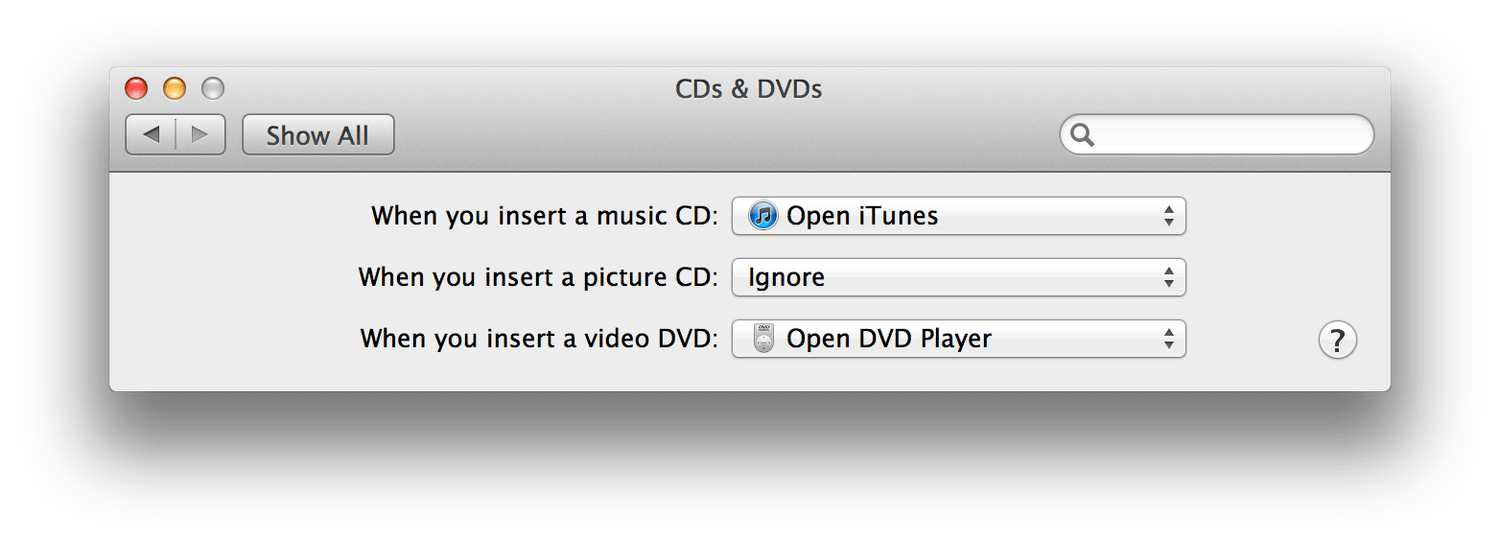Go forward with the right arrow button
This screenshot has height=543, width=1500.
coord(200,135)
